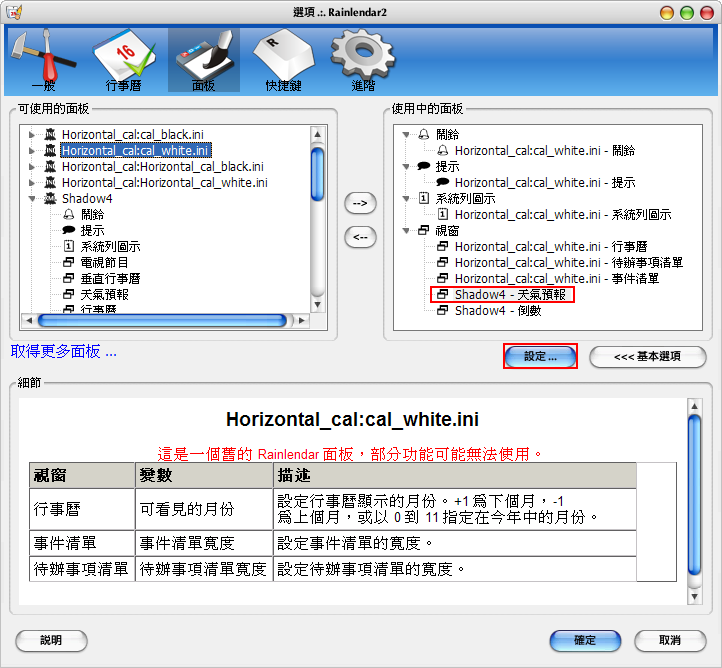Click tray icon beside cal_white.ini - 系統列圖示
This screenshot has height=668, width=722.
point(443,215)
